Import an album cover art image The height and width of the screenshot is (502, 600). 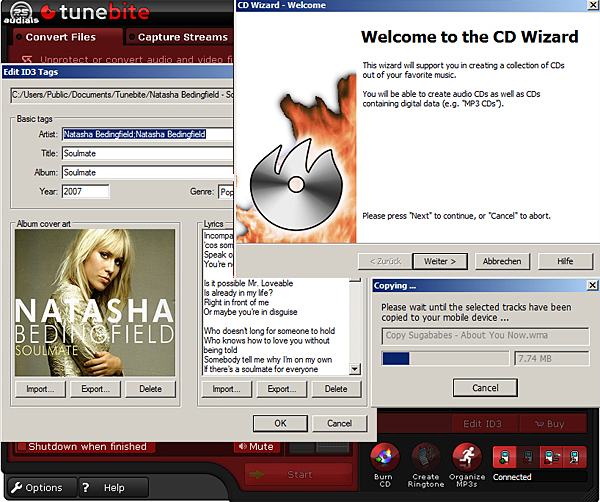click(40, 389)
